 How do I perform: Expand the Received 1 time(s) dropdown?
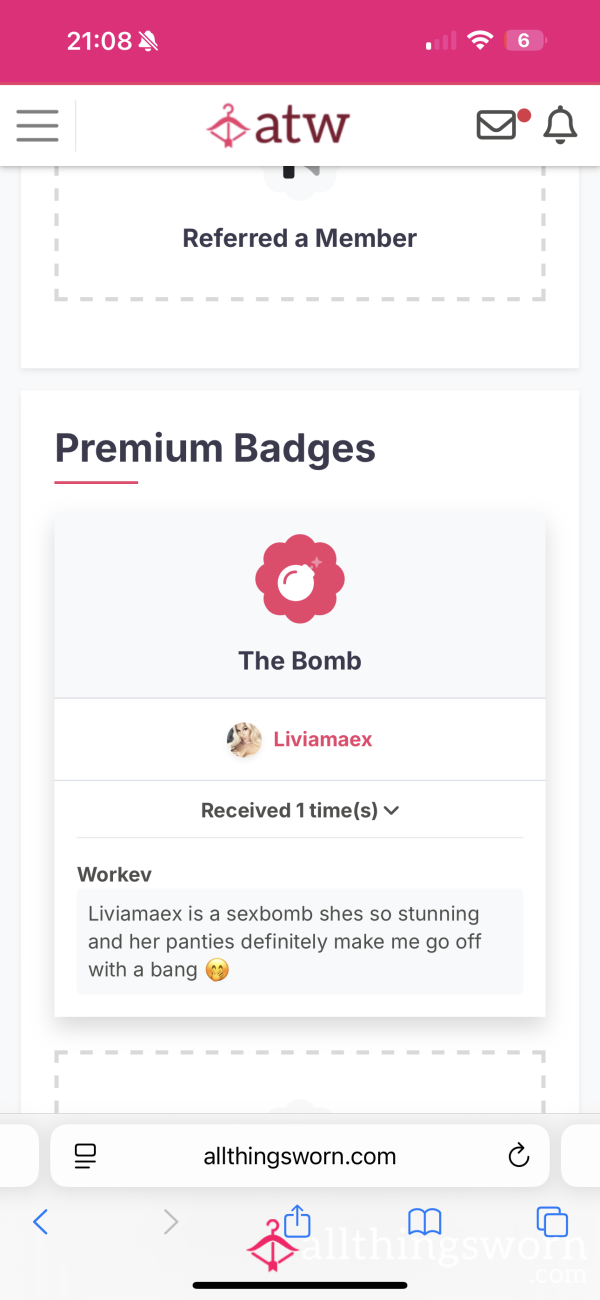[x=300, y=810]
